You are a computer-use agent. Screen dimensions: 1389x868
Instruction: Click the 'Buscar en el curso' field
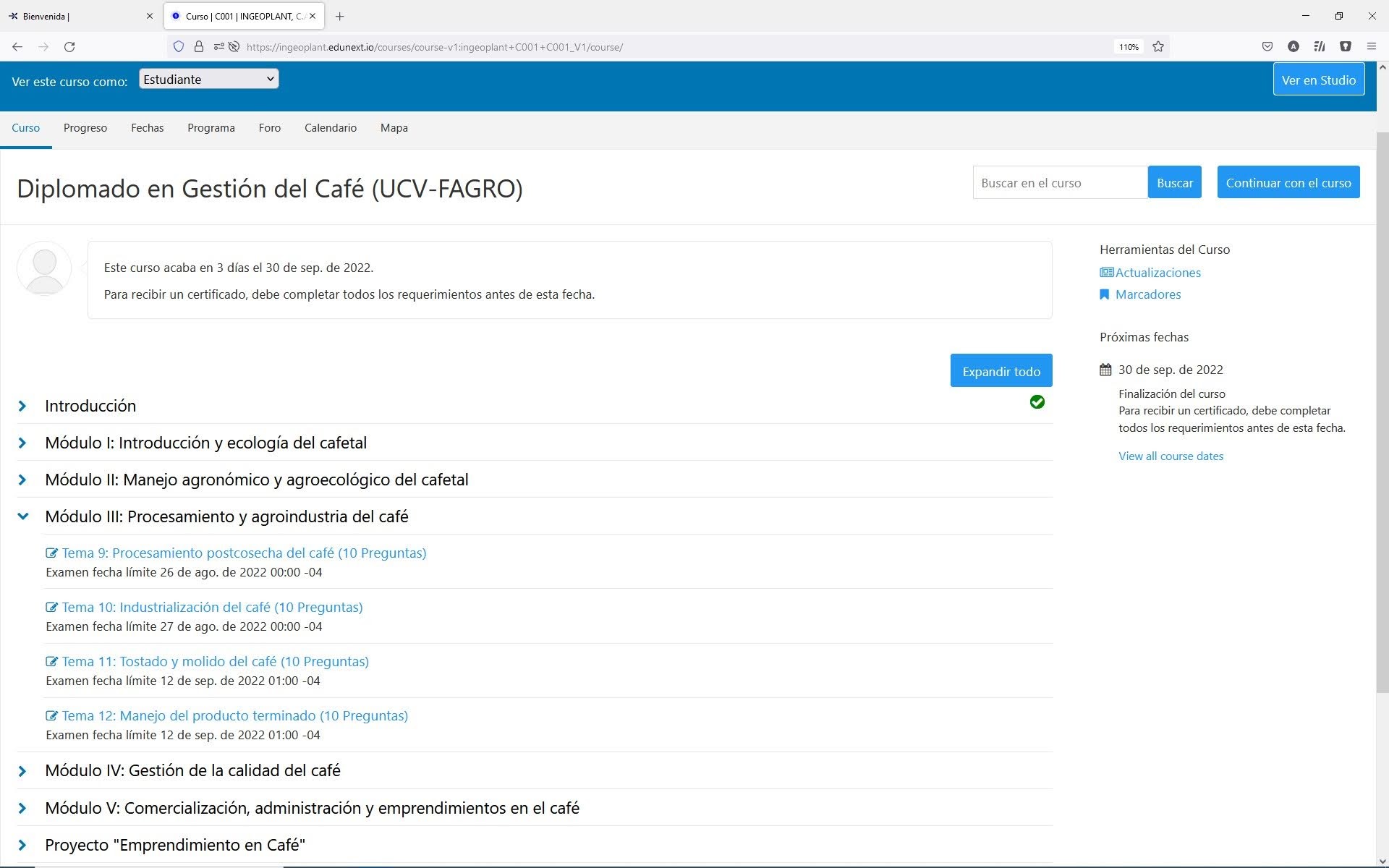click(x=1059, y=183)
